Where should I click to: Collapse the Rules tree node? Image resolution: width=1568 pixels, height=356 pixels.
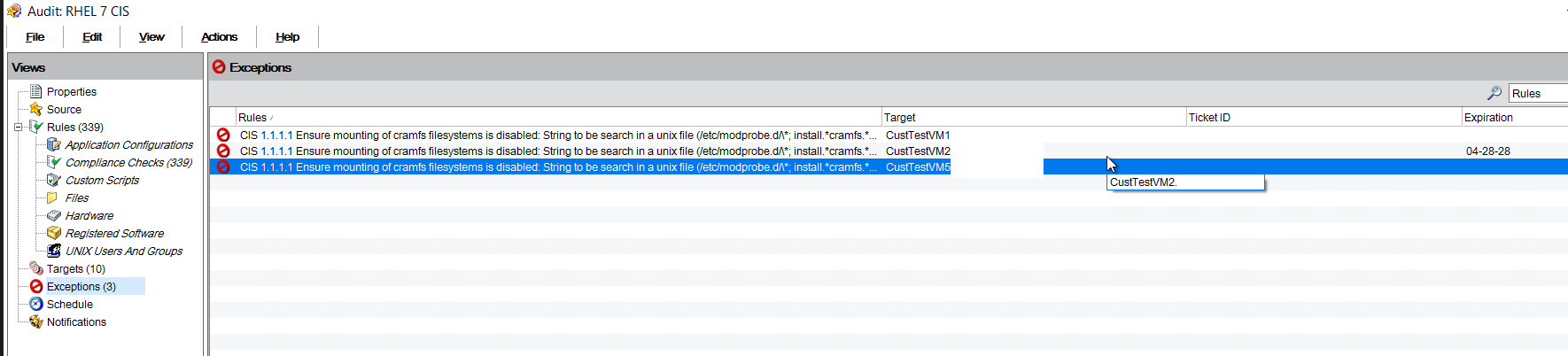point(18,127)
